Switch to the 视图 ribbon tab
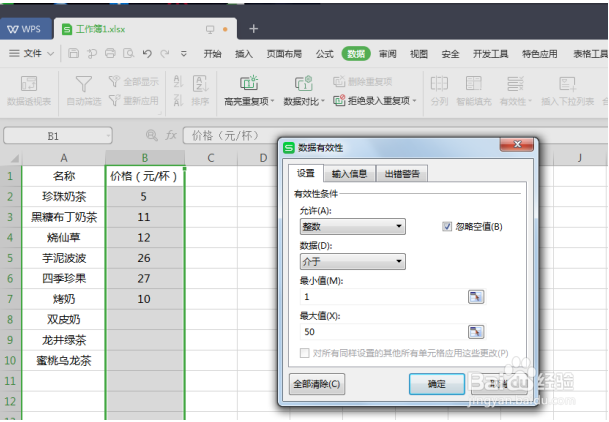Image resolution: width=609 pixels, height=422 pixels. (x=419, y=54)
